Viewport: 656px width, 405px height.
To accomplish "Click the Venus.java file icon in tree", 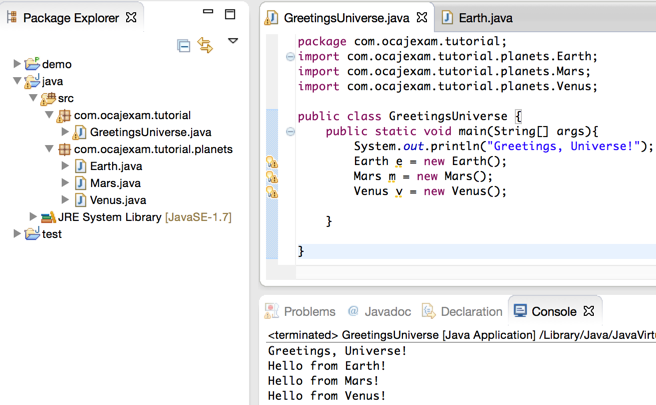I will (81, 200).
